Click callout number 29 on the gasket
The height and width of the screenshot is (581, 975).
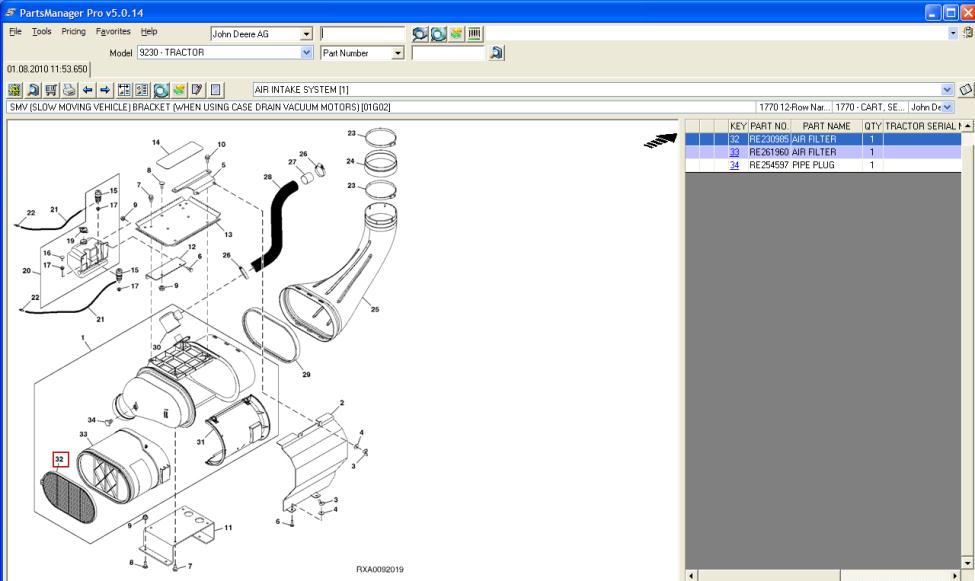306,374
